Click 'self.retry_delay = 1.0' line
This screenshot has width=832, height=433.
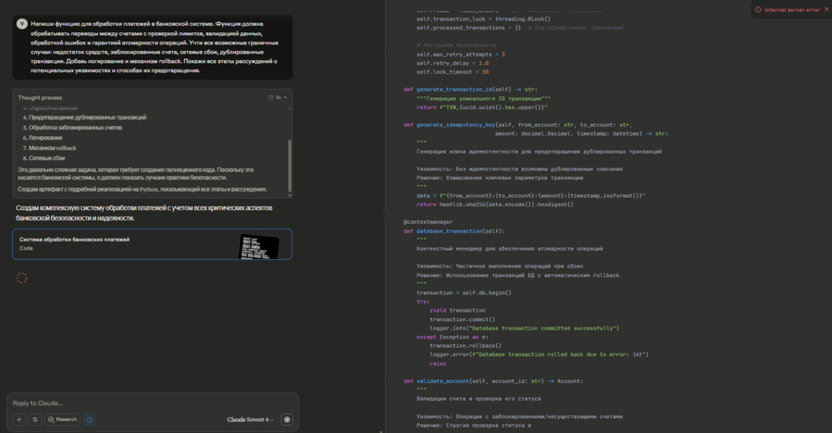coord(453,63)
